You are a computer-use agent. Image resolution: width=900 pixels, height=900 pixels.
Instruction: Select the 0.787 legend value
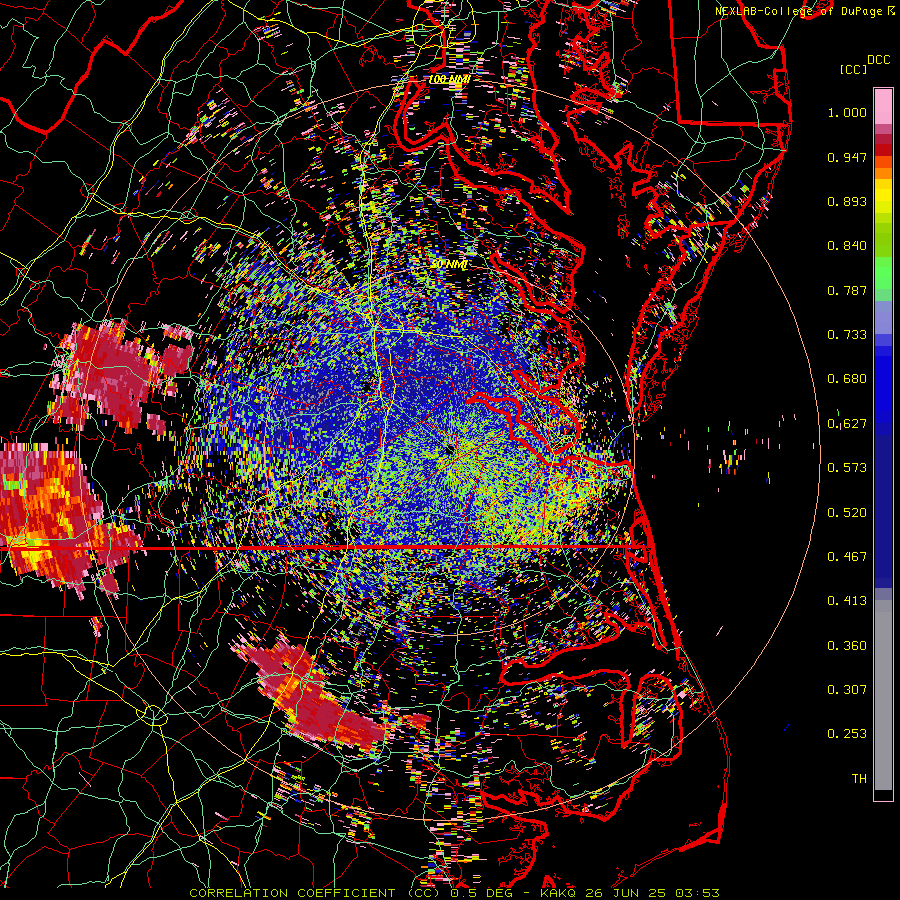click(847, 290)
